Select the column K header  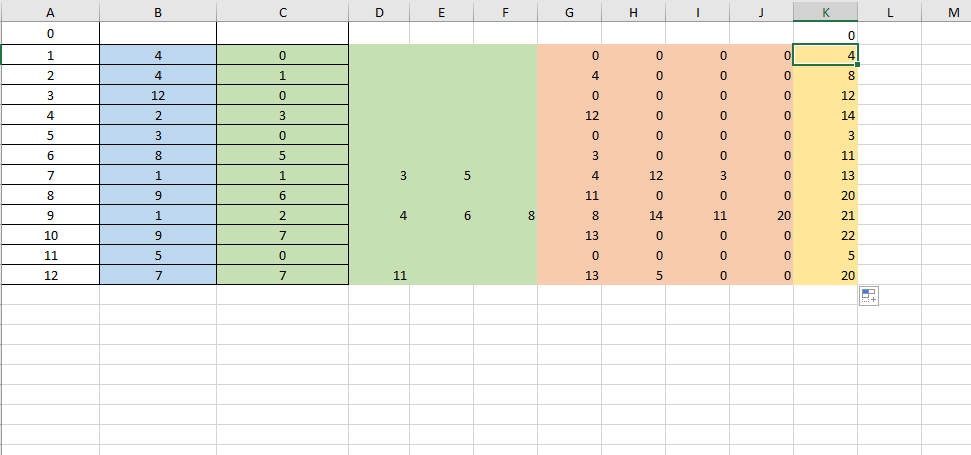(825, 11)
